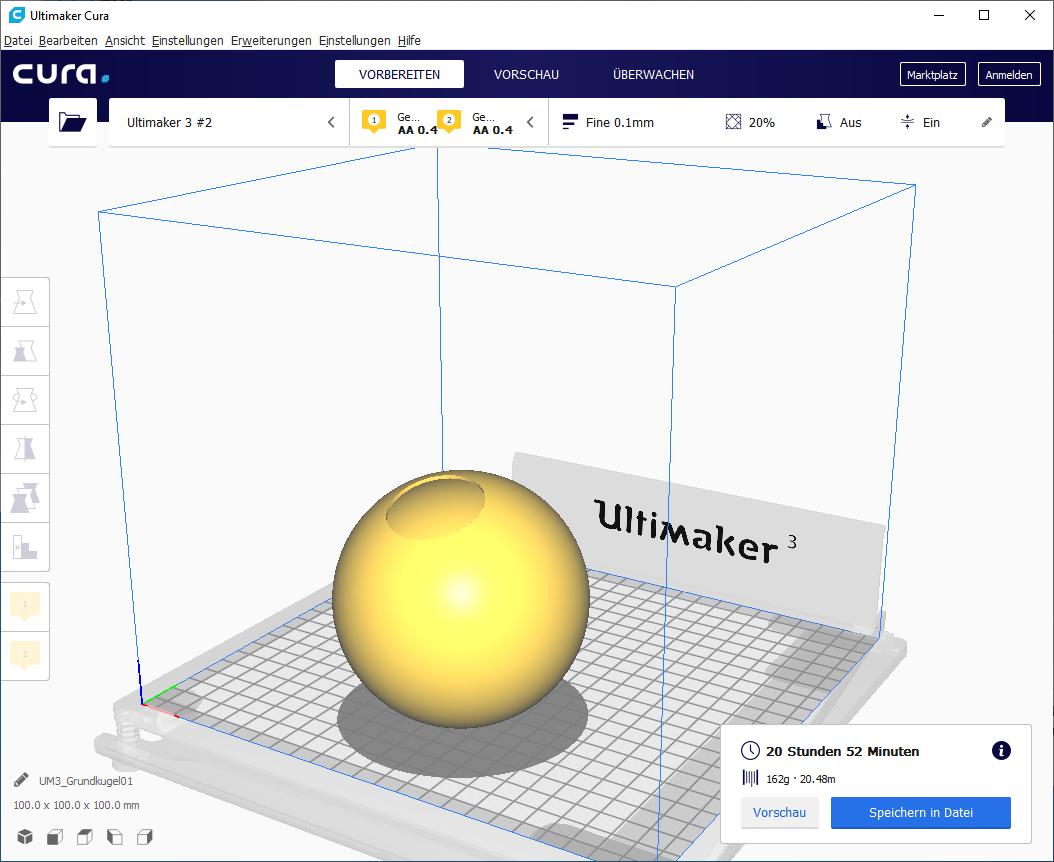Open file using the folder icon
The width and height of the screenshot is (1054, 862).
pos(73,122)
